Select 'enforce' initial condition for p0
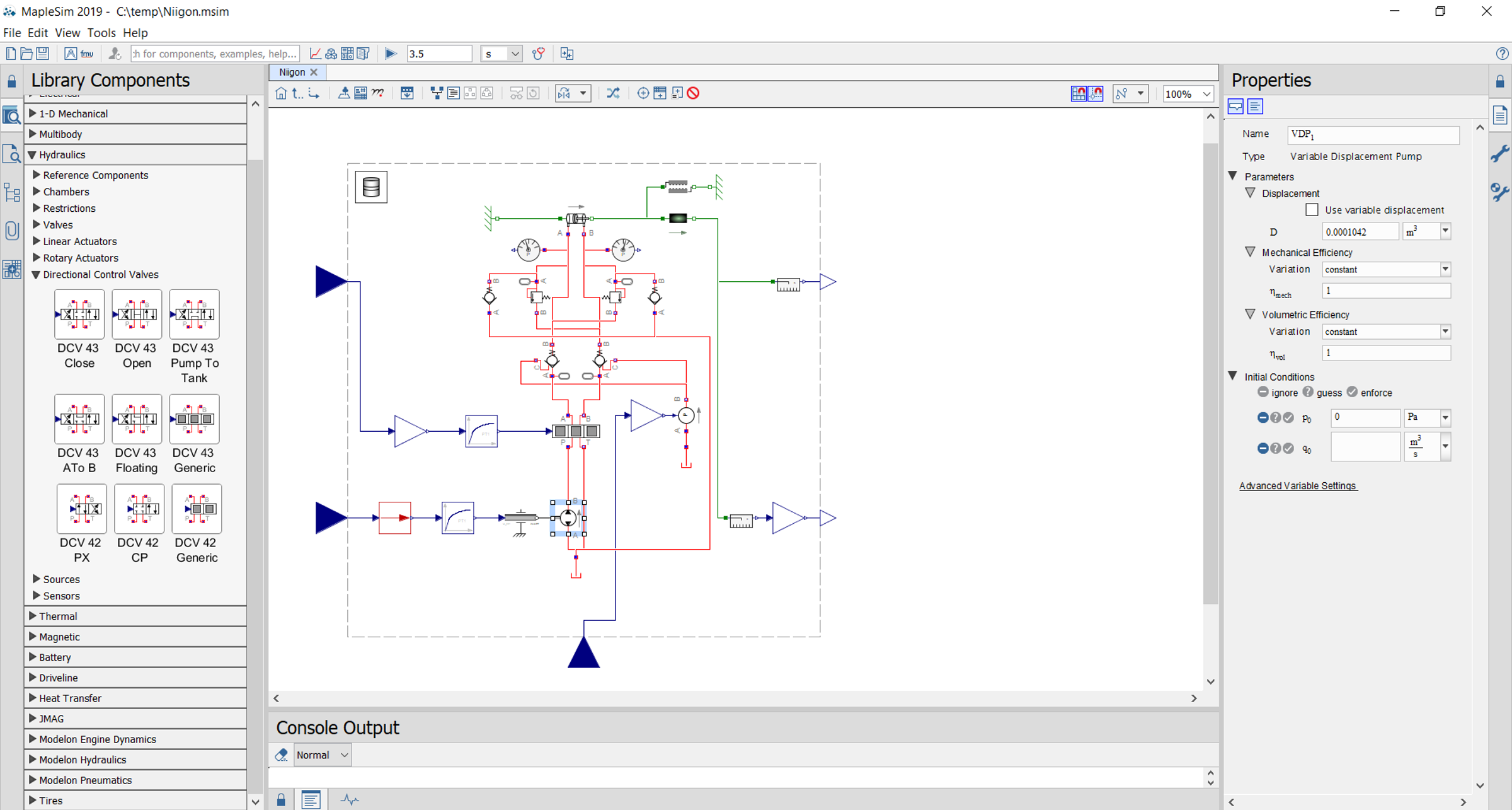The height and width of the screenshot is (810, 1512). point(1288,417)
